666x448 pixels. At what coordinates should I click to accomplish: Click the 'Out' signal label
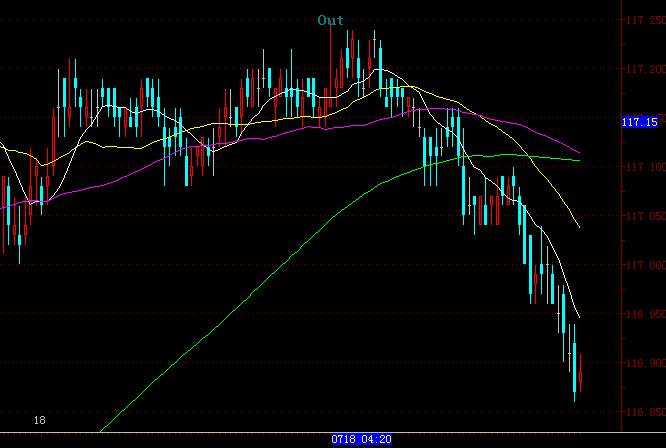[x=330, y=20]
